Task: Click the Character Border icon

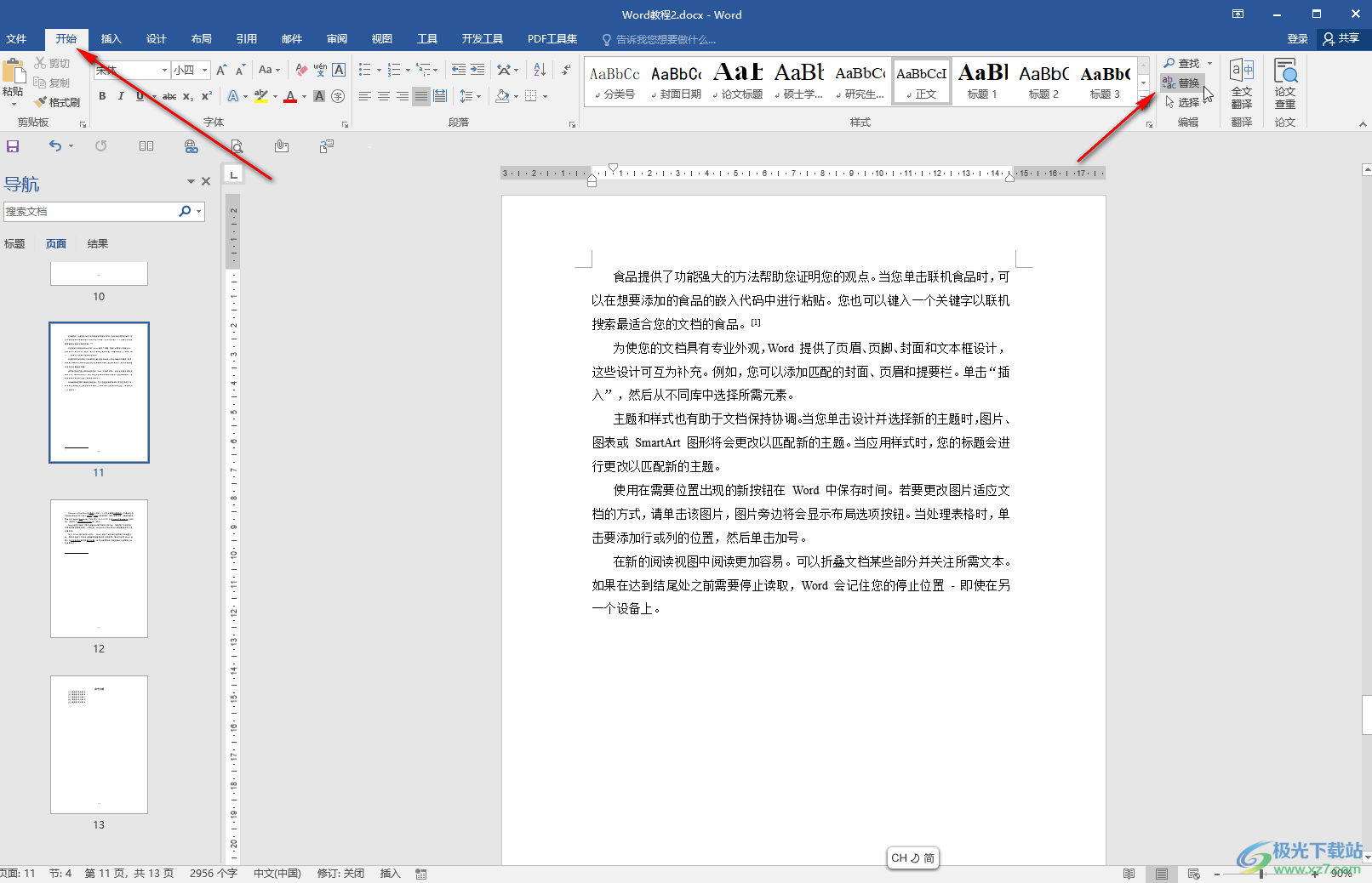Action: coord(339,70)
